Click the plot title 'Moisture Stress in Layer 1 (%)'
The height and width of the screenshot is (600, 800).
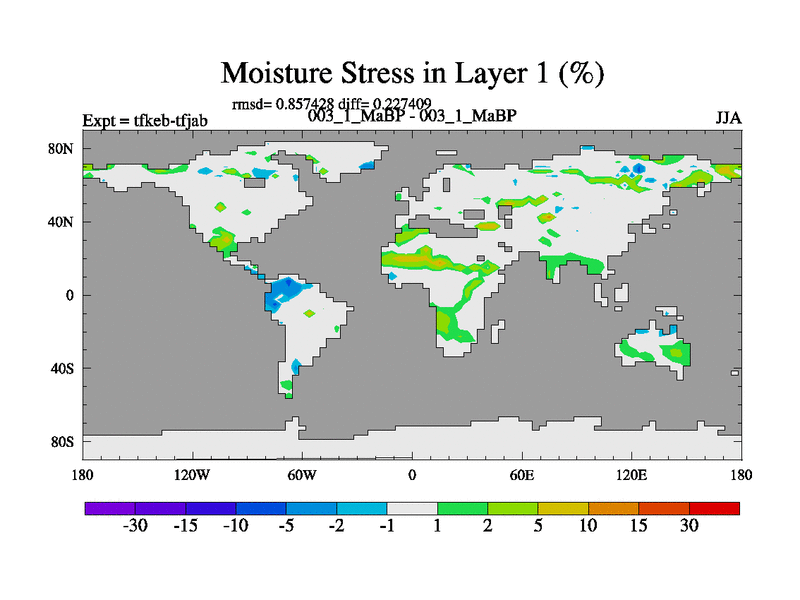tap(412, 73)
